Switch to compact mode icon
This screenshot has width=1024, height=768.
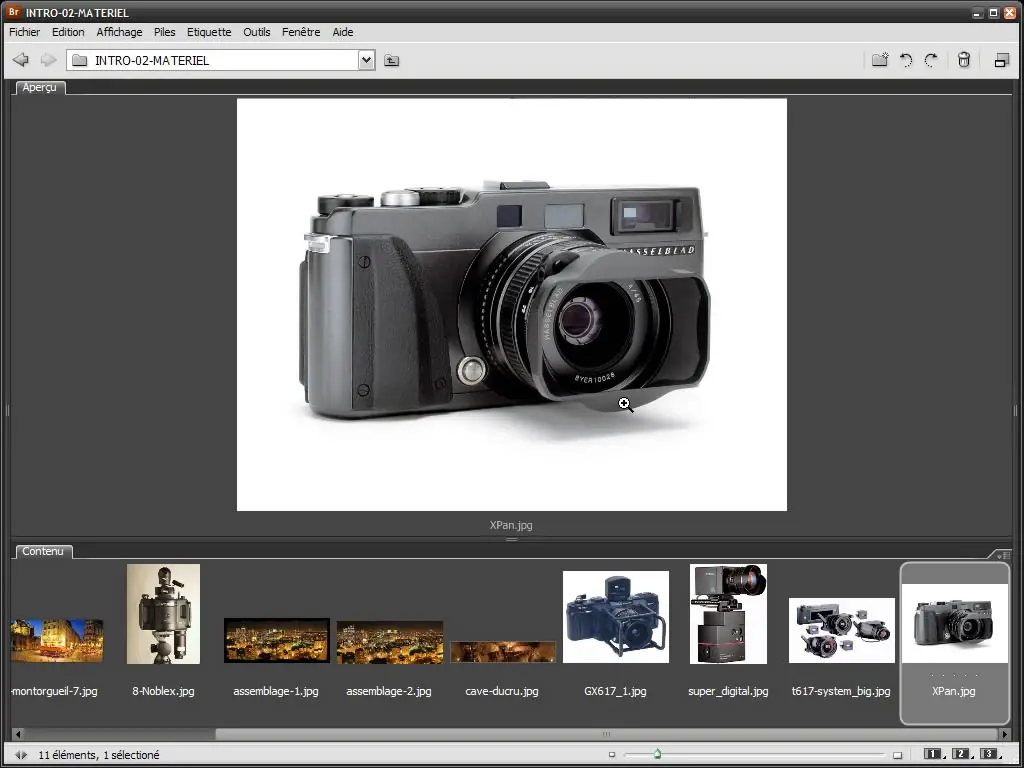(1002, 60)
